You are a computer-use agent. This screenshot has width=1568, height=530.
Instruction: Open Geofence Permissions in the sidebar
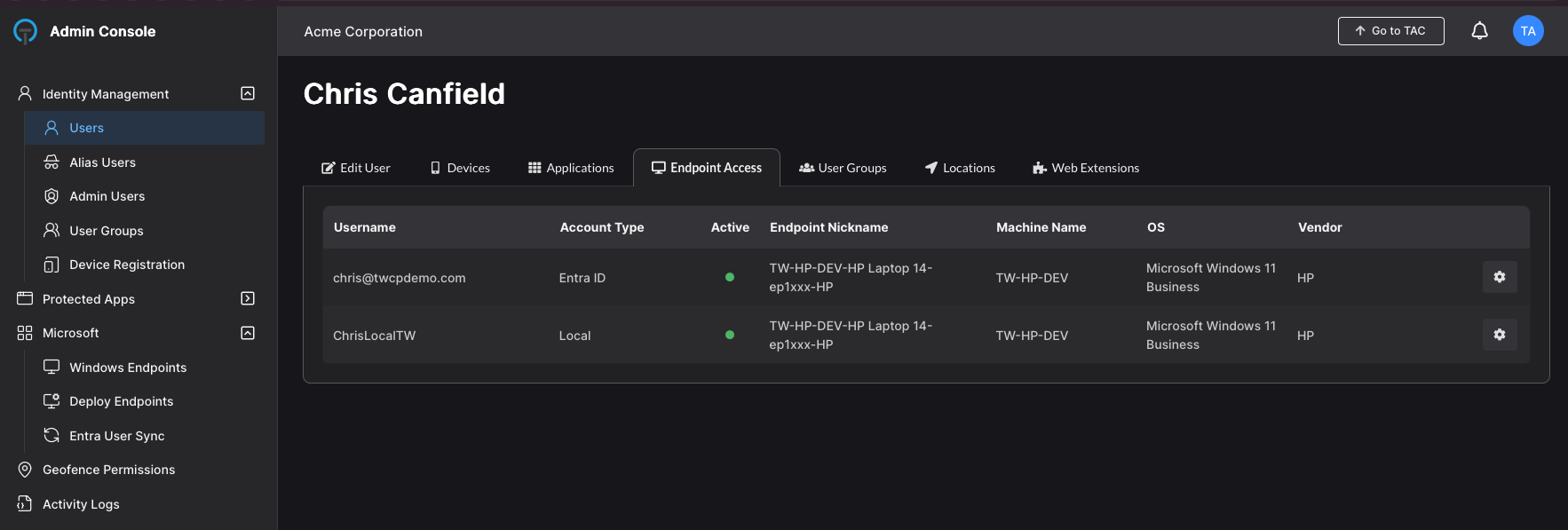click(108, 470)
